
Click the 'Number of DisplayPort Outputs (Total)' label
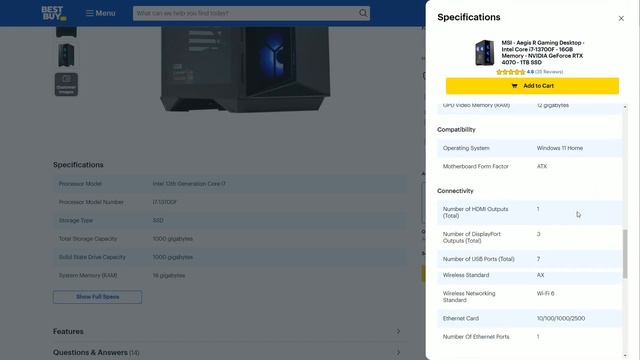pos(471,237)
